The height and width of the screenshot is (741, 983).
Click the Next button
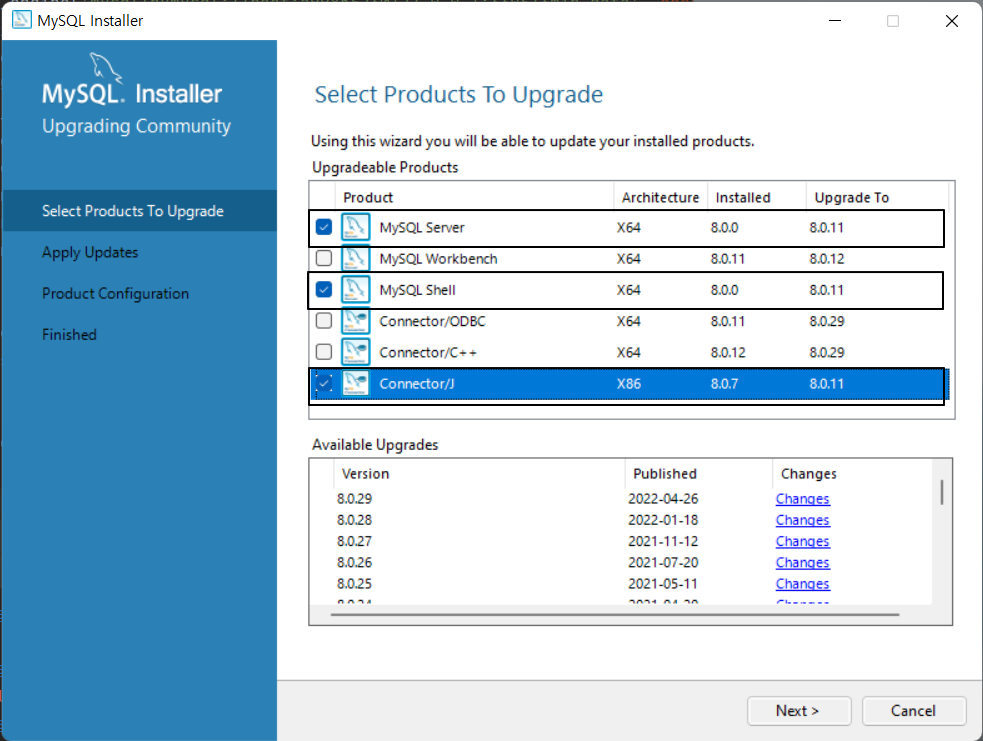pos(799,711)
